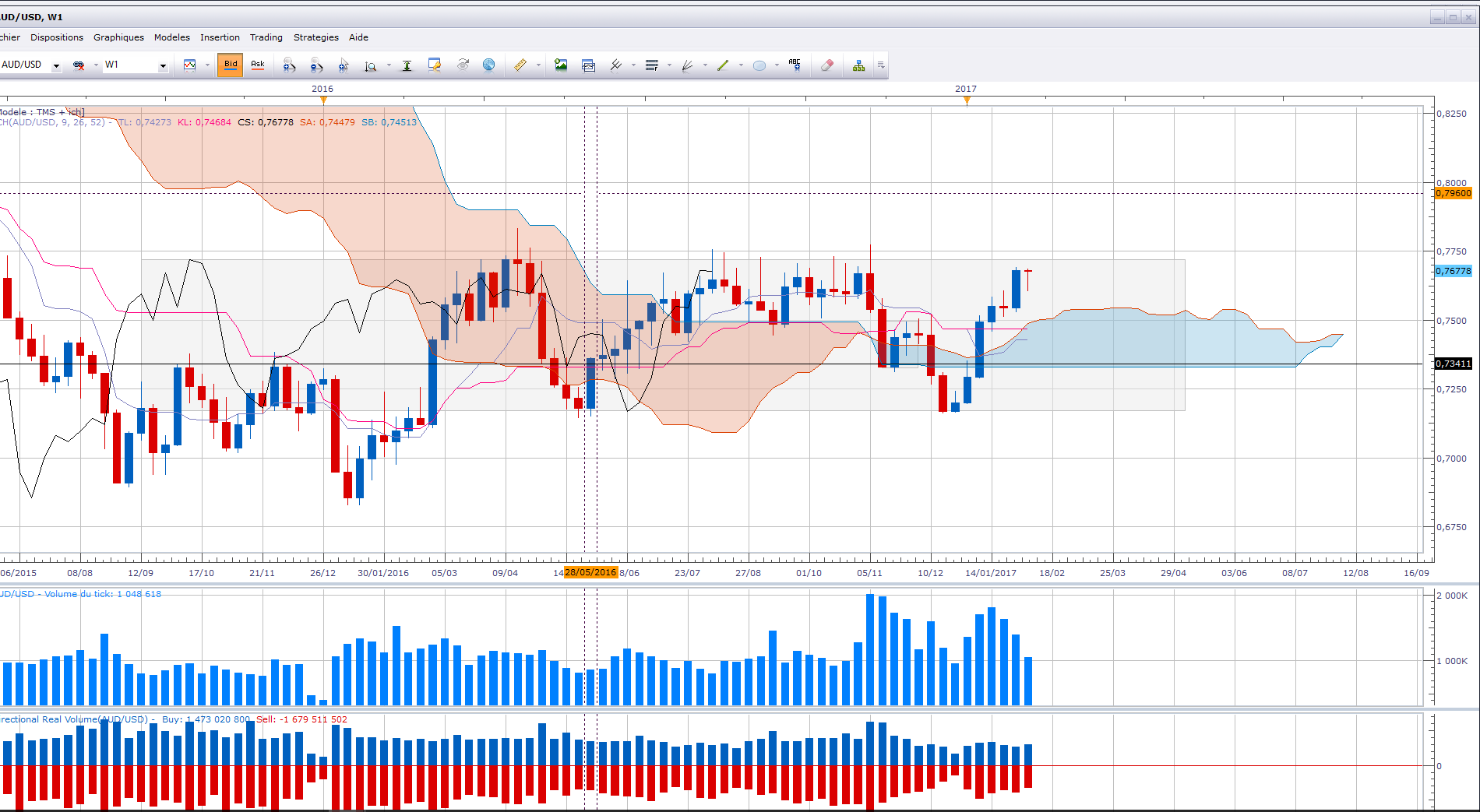Click the Fibonacci levels tool icon
The image size is (1480, 812).
[x=652, y=65]
